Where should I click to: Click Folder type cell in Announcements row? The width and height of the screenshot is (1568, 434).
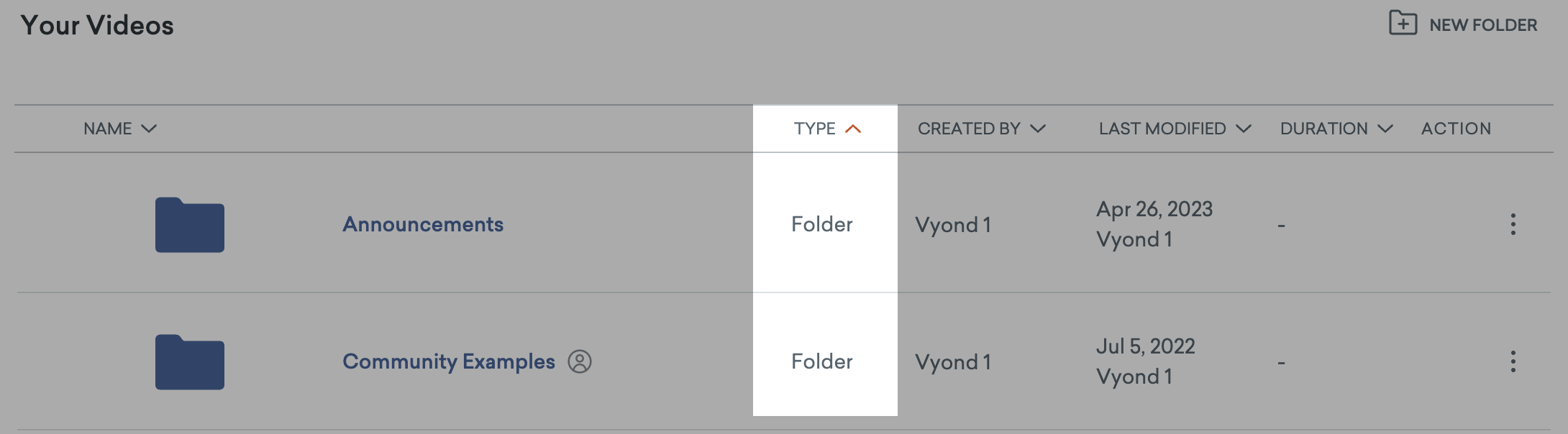tap(821, 224)
